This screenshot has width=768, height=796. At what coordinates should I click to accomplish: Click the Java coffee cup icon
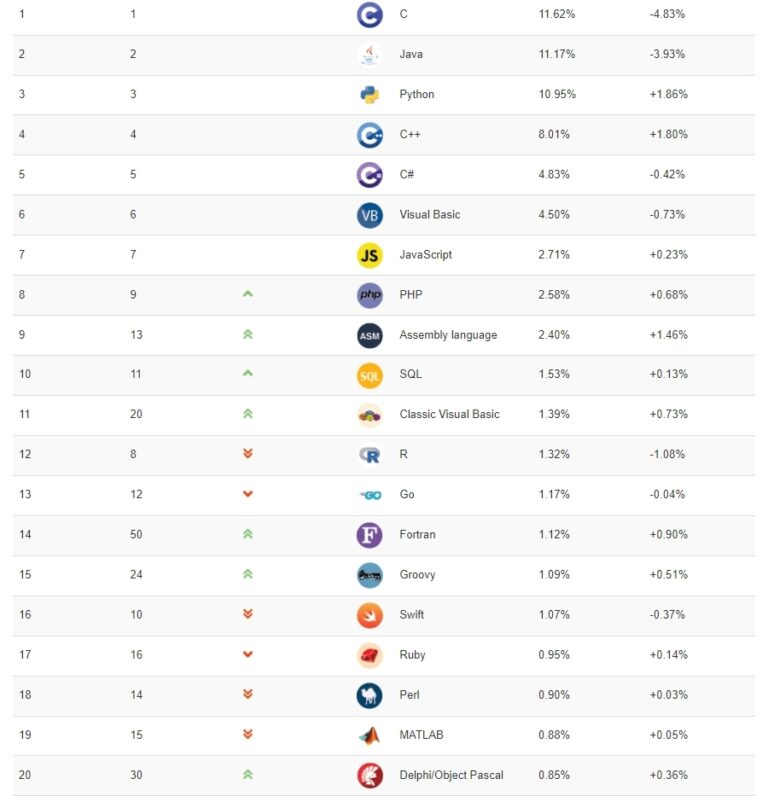click(370, 54)
